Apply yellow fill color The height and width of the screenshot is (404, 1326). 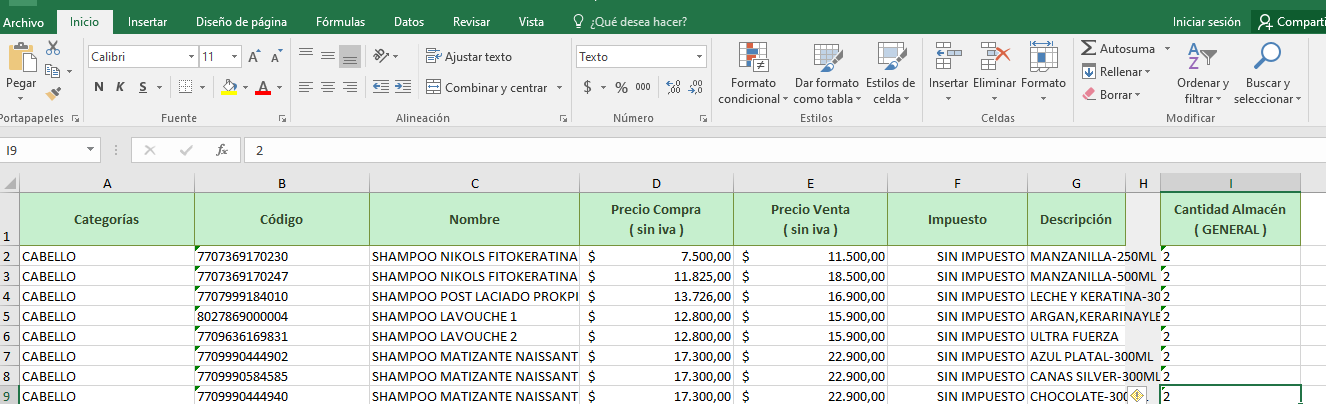pos(229,87)
